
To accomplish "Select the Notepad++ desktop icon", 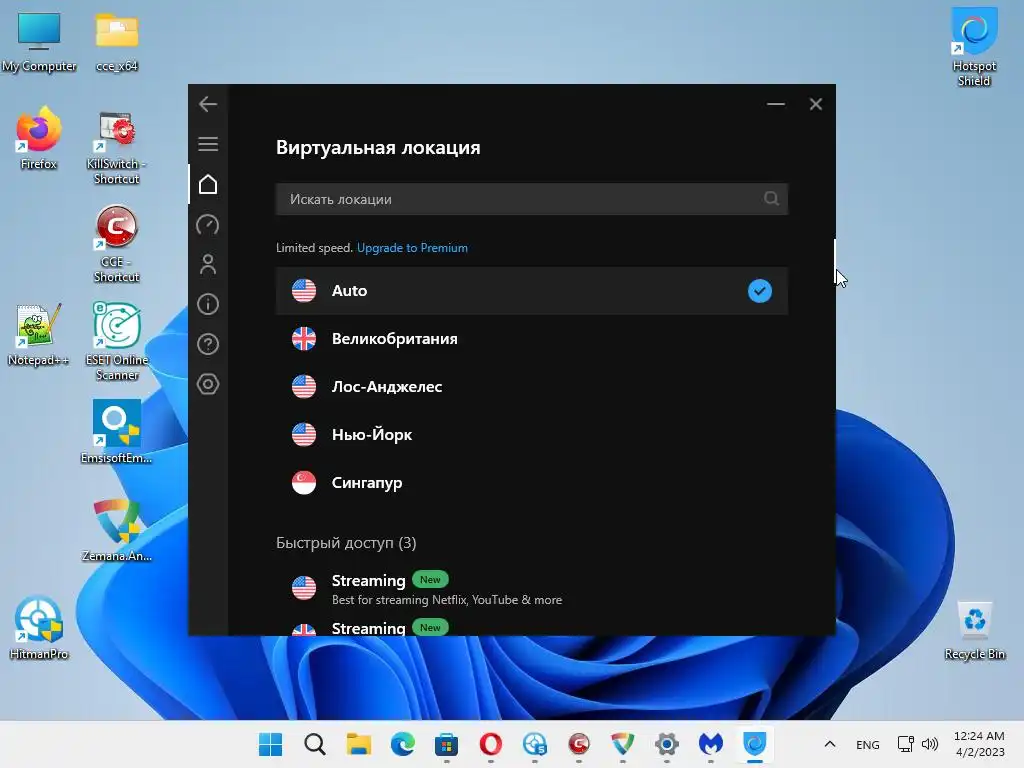I will tap(38, 334).
